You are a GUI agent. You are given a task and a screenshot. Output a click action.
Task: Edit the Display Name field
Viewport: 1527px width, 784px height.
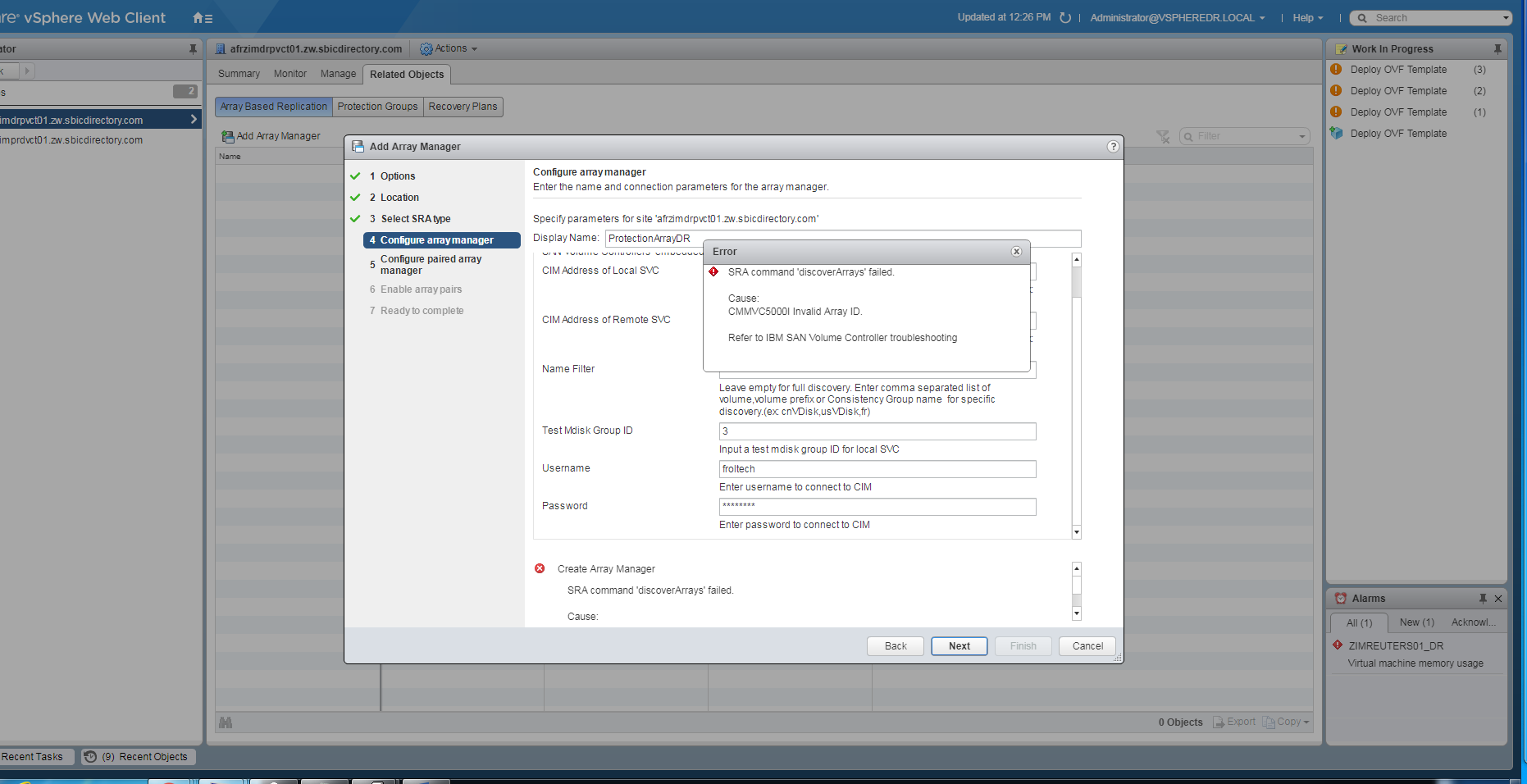tap(843, 239)
